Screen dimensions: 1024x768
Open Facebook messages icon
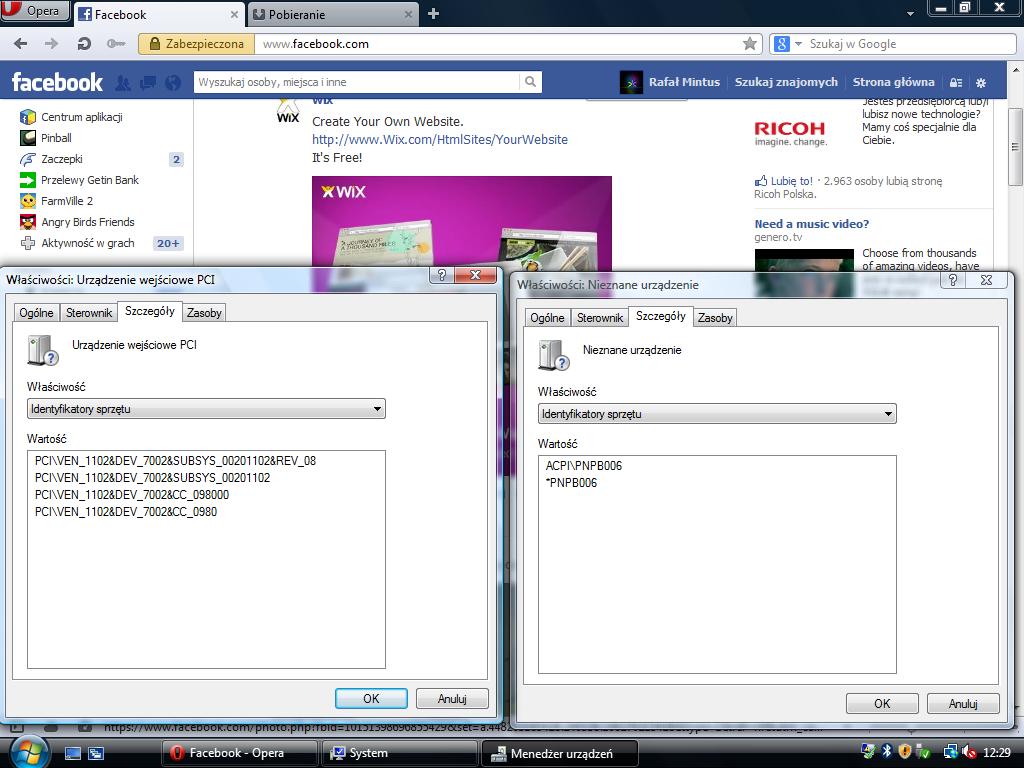tap(148, 83)
